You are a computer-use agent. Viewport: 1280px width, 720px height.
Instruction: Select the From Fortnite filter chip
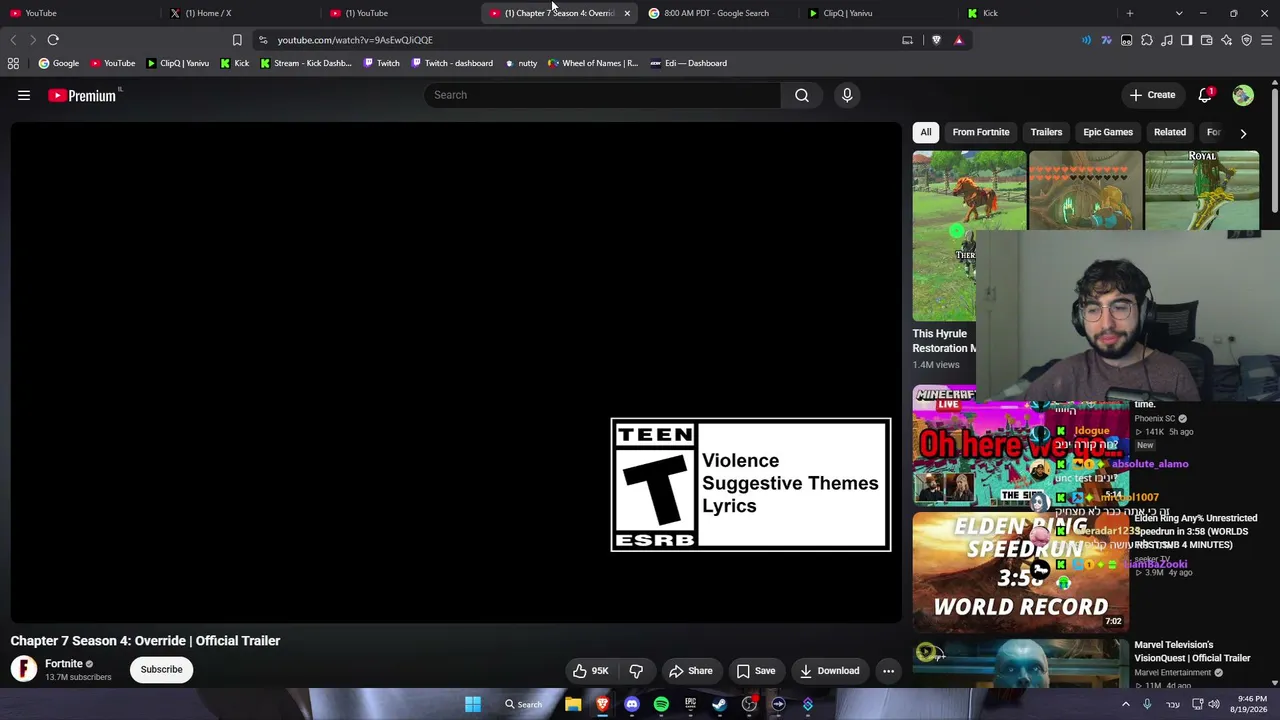pyautogui.click(x=981, y=132)
